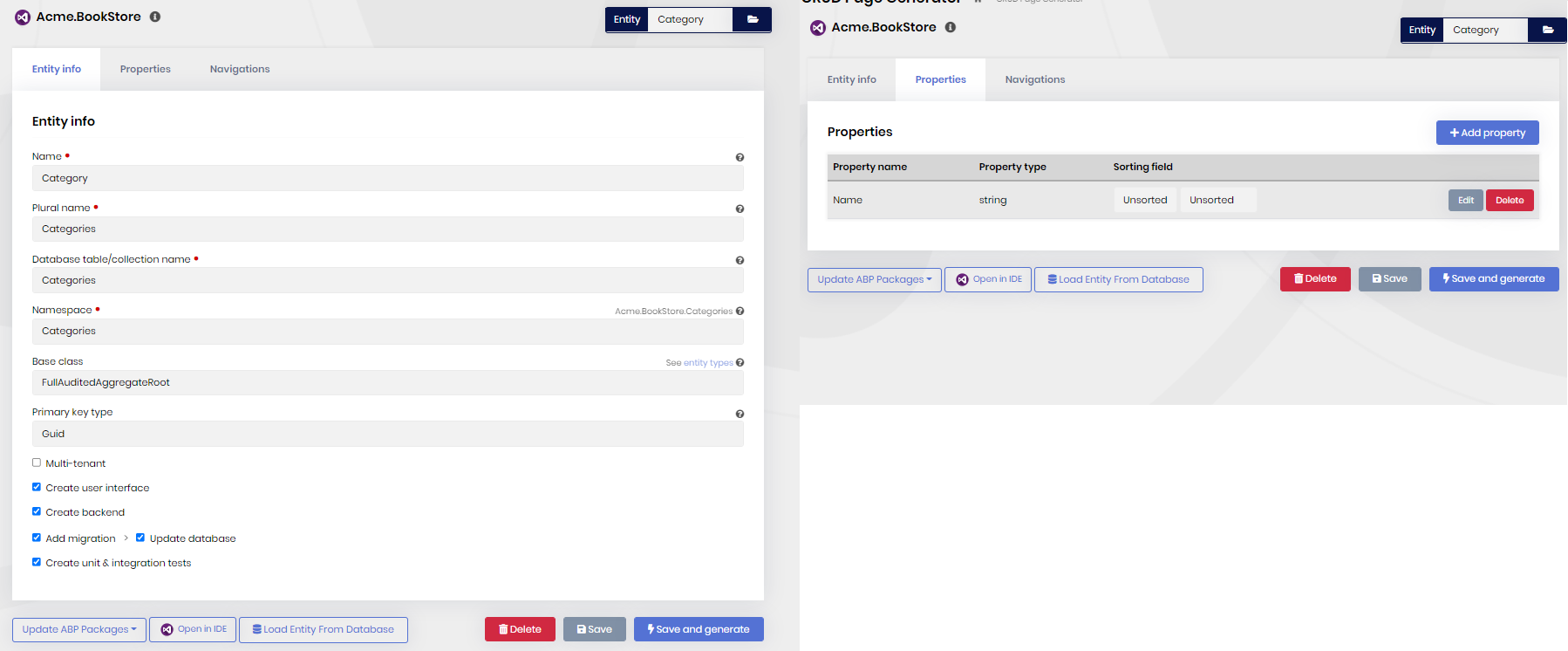Viewport: 1568px width, 651px height.
Task: Click red Delete entity button in right panel footer
Action: 1315,279
